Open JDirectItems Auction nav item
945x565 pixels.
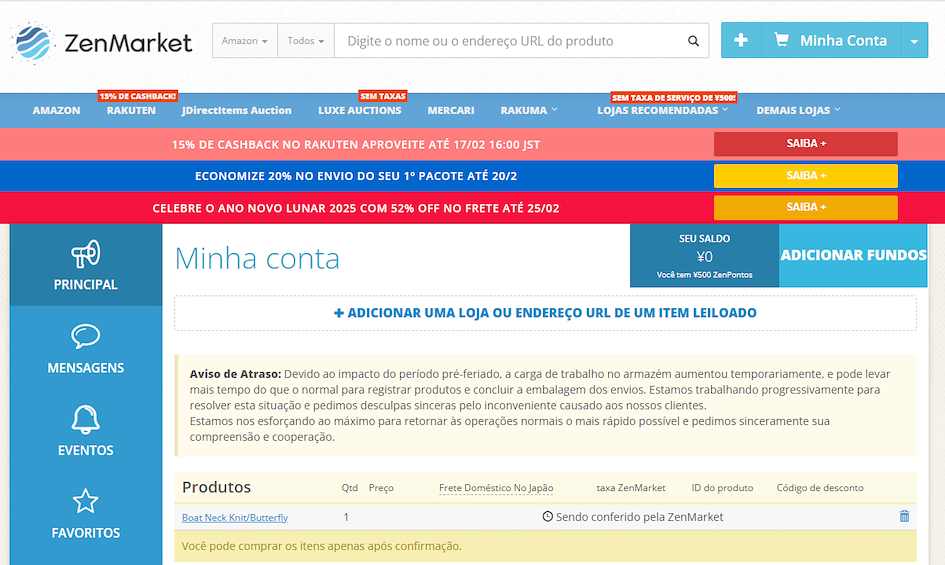pos(236,110)
